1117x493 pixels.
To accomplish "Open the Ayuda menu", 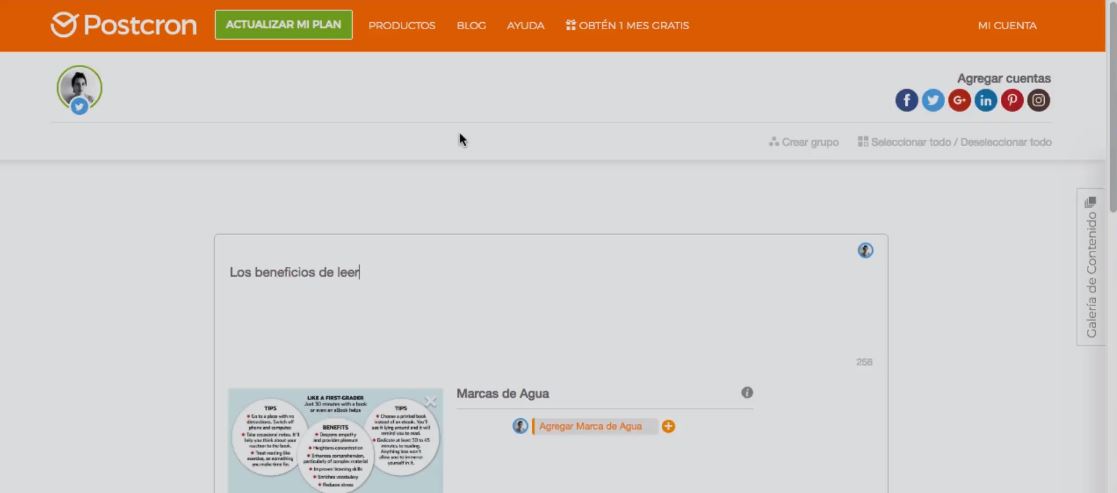I will click(525, 25).
